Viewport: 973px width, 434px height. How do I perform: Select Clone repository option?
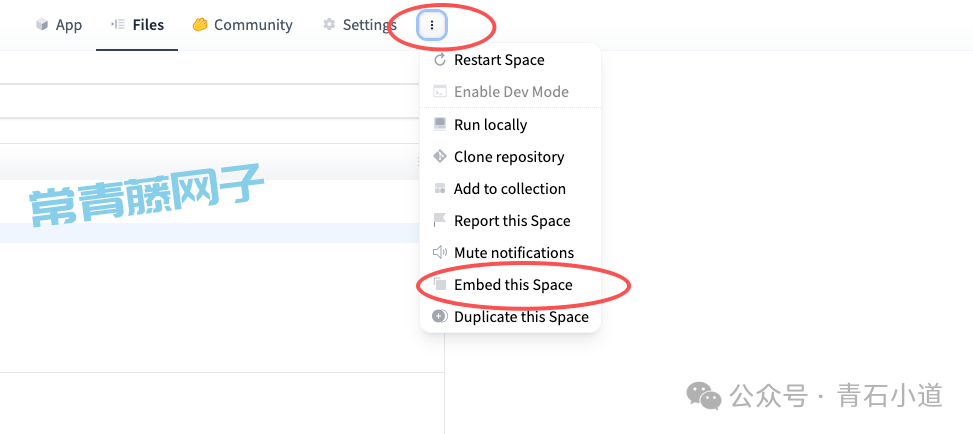(x=509, y=157)
